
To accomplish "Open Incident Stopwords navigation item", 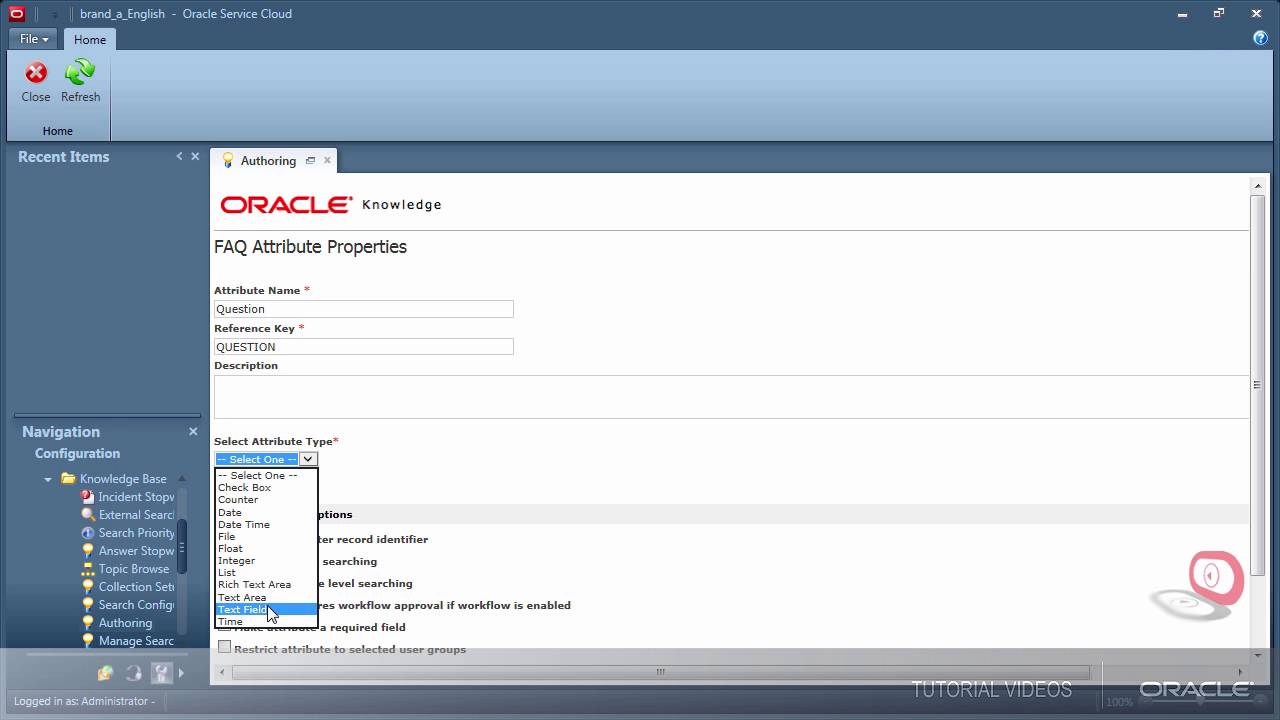I will pyautogui.click(x=136, y=497).
